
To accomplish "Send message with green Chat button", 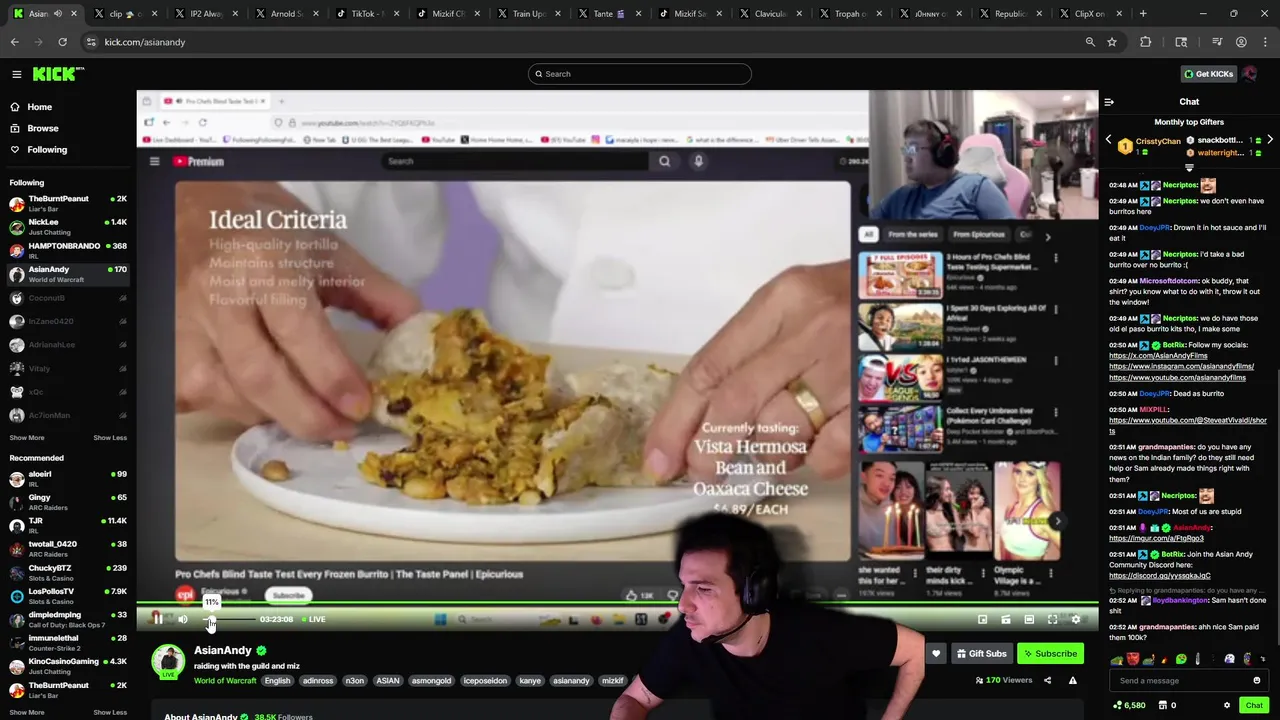I will [x=1254, y=705].
